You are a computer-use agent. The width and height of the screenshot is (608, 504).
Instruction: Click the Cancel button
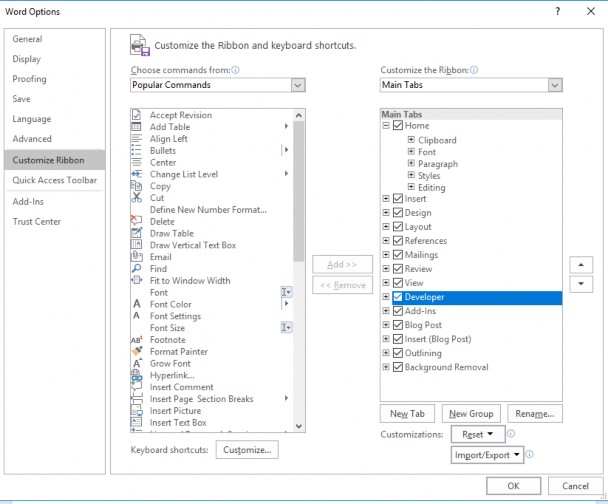click(575, 486)
